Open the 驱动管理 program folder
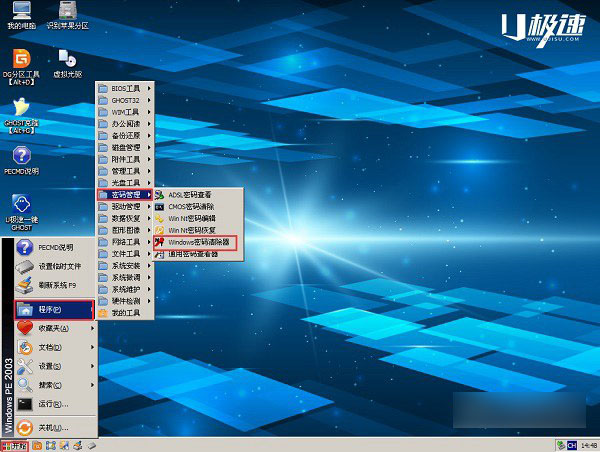 coord(125,207)
